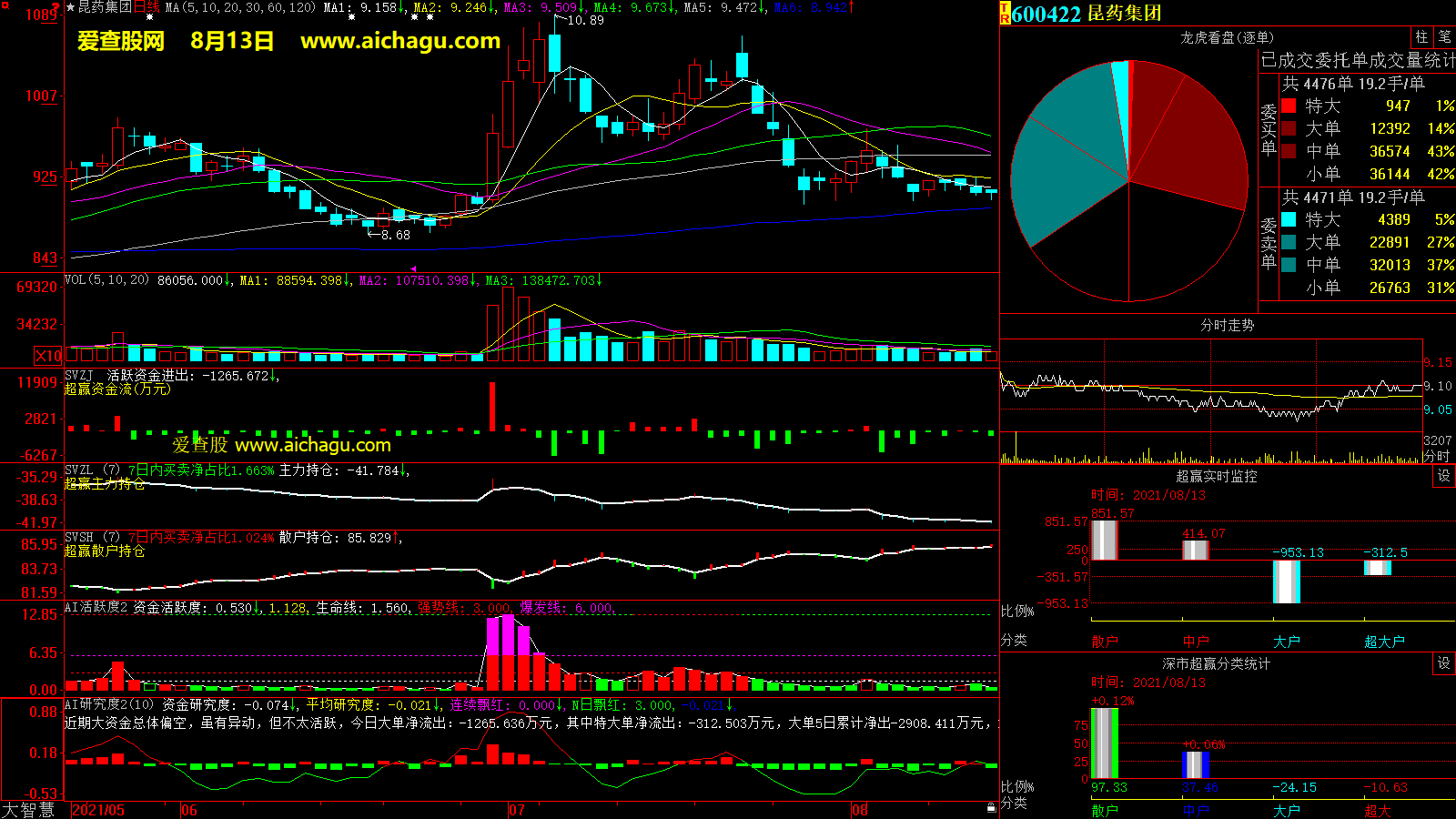Image resolution: width=1456 pixels, height=819 pixels.
Task: Open 设 settings for 超赢实时监控
Action: coord(1444,476)
